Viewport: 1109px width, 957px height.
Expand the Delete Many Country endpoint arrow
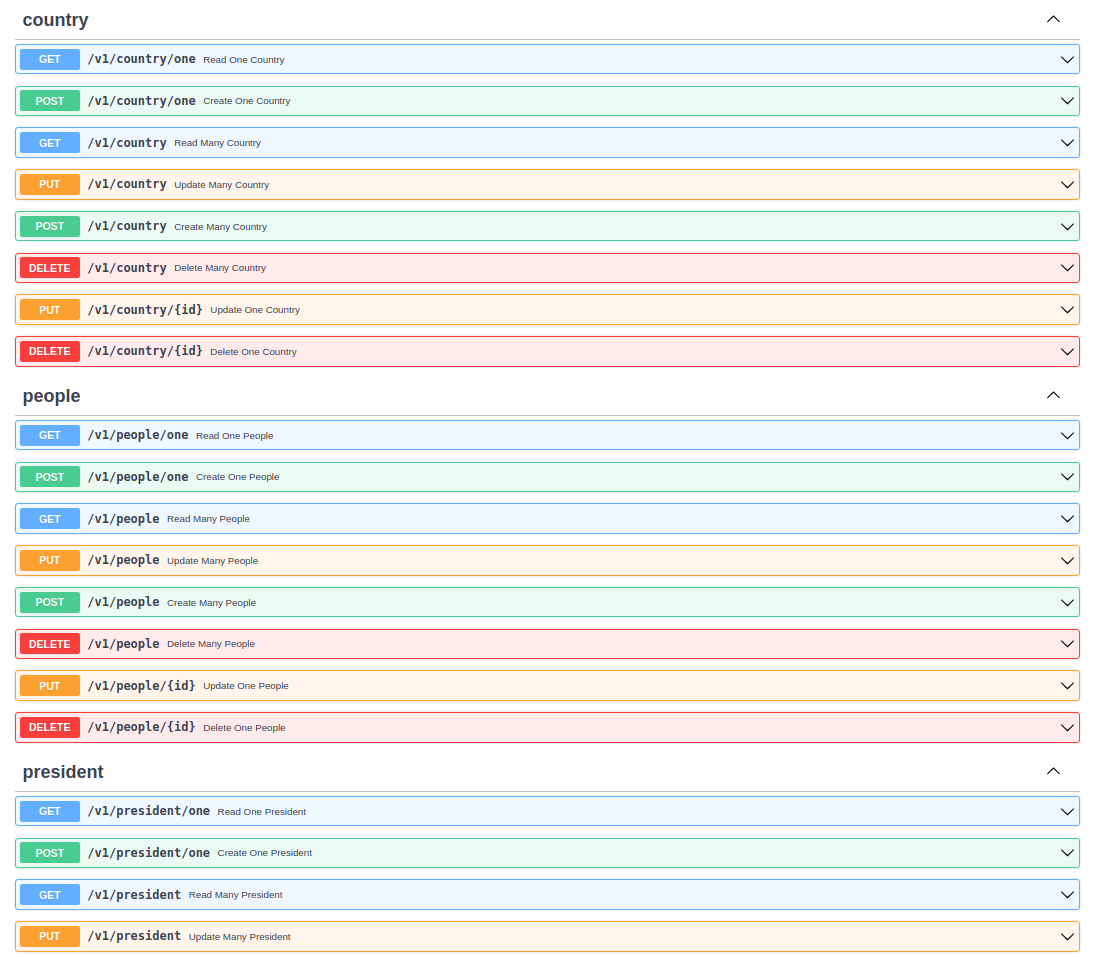[1067, 268]
